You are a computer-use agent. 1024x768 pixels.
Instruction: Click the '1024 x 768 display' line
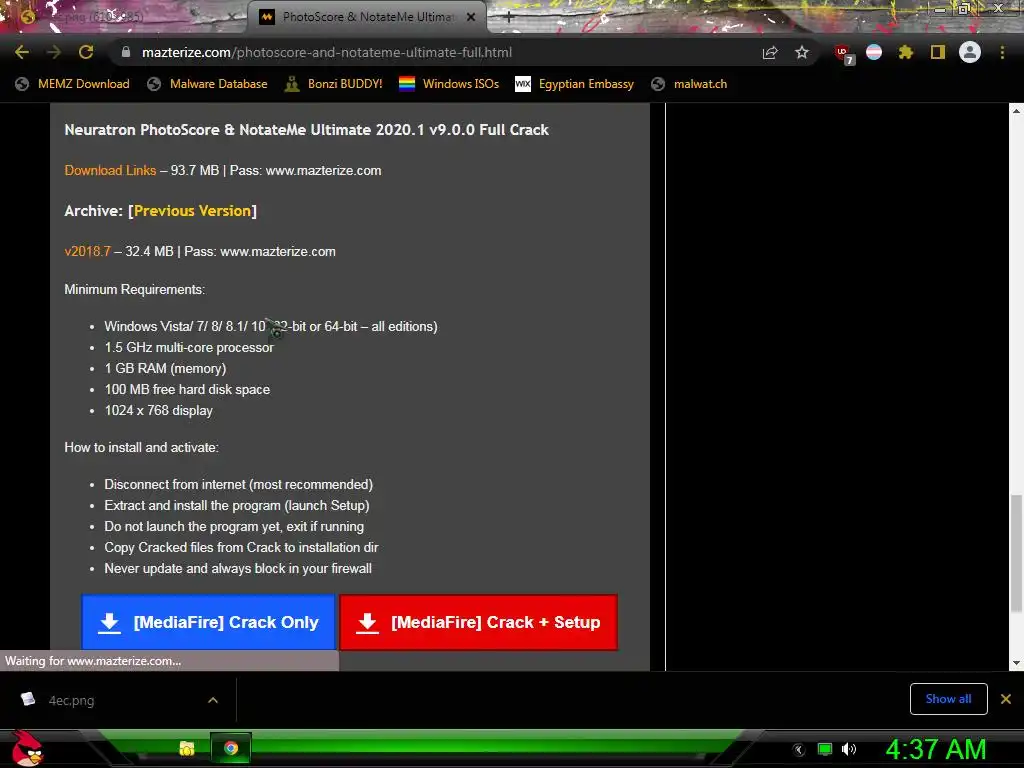(159, 411)
